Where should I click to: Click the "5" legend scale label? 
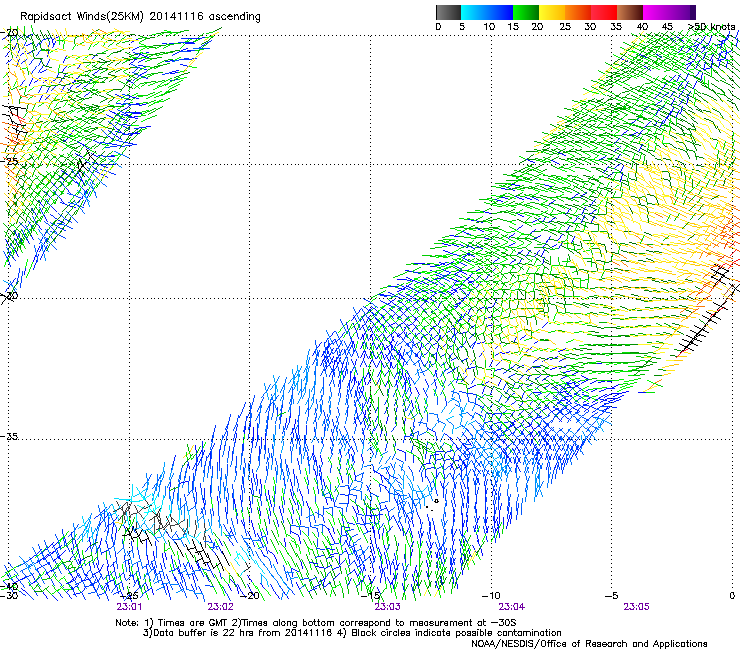point(462,27)
